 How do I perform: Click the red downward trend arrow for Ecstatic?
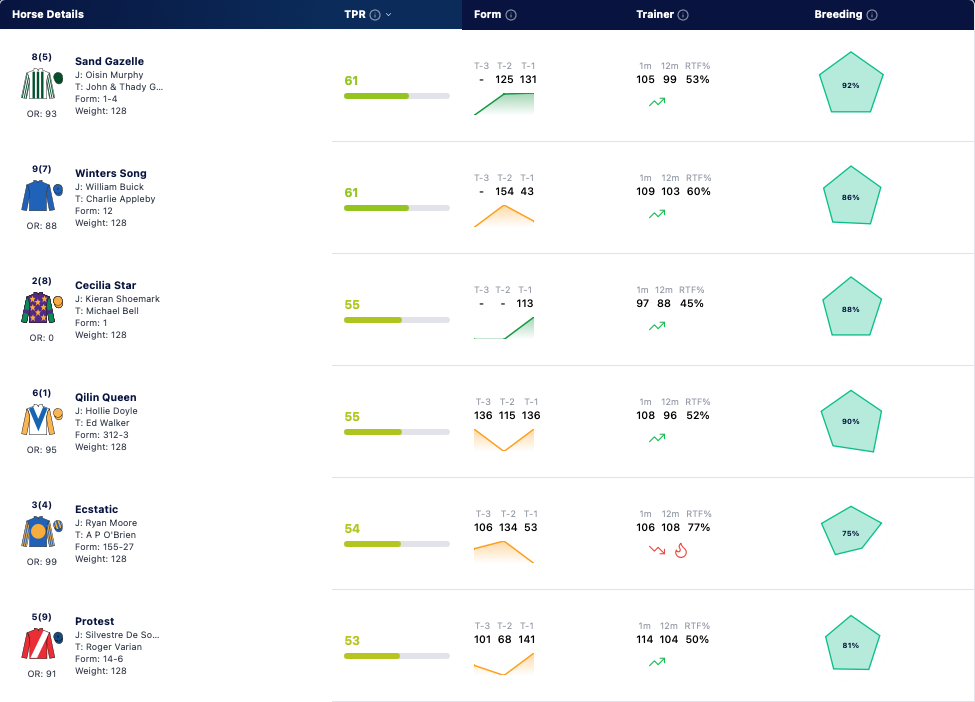tap(657, 550)
